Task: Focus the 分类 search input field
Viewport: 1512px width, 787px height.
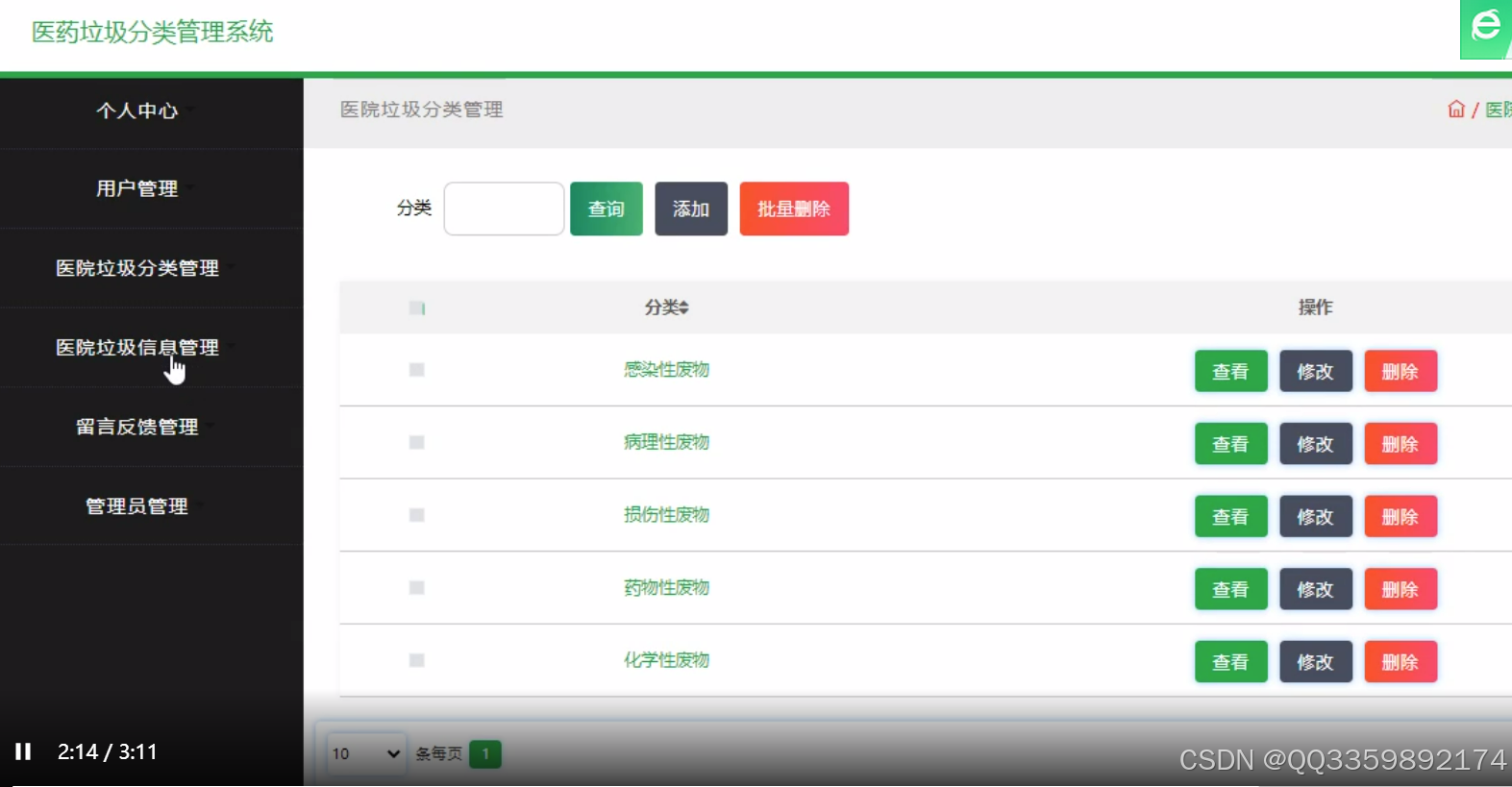Action: 504,209
